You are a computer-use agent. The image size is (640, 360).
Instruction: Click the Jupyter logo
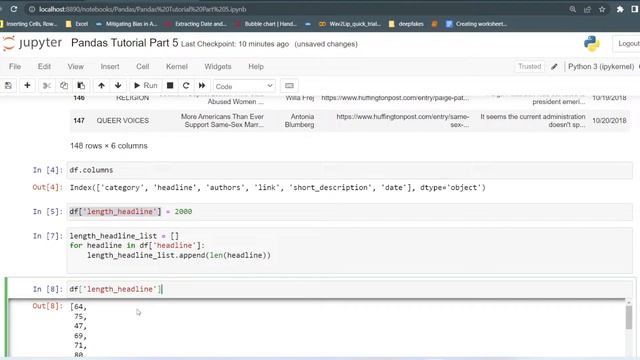tap(32, 43)
